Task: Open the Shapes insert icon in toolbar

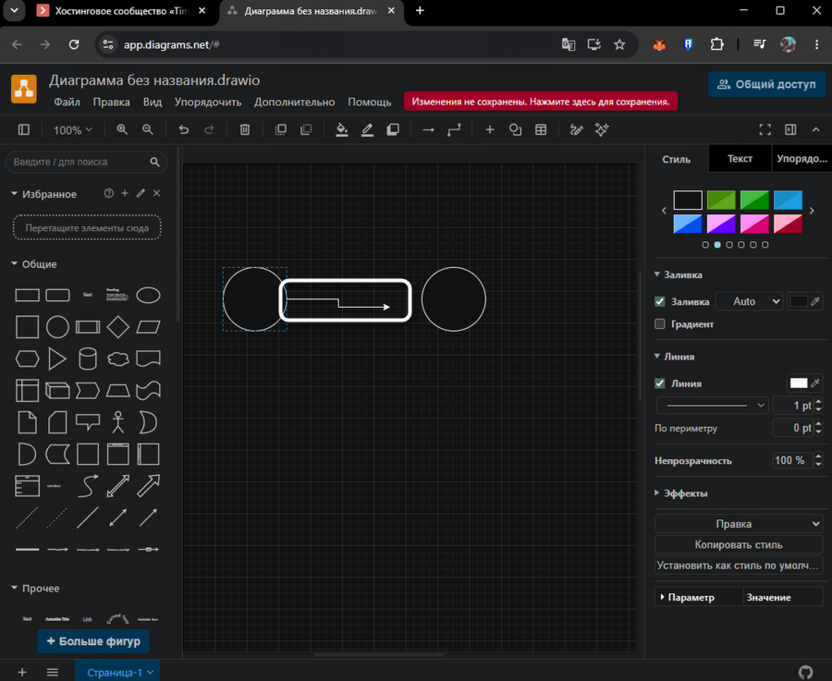Action: tap(515, 130)
